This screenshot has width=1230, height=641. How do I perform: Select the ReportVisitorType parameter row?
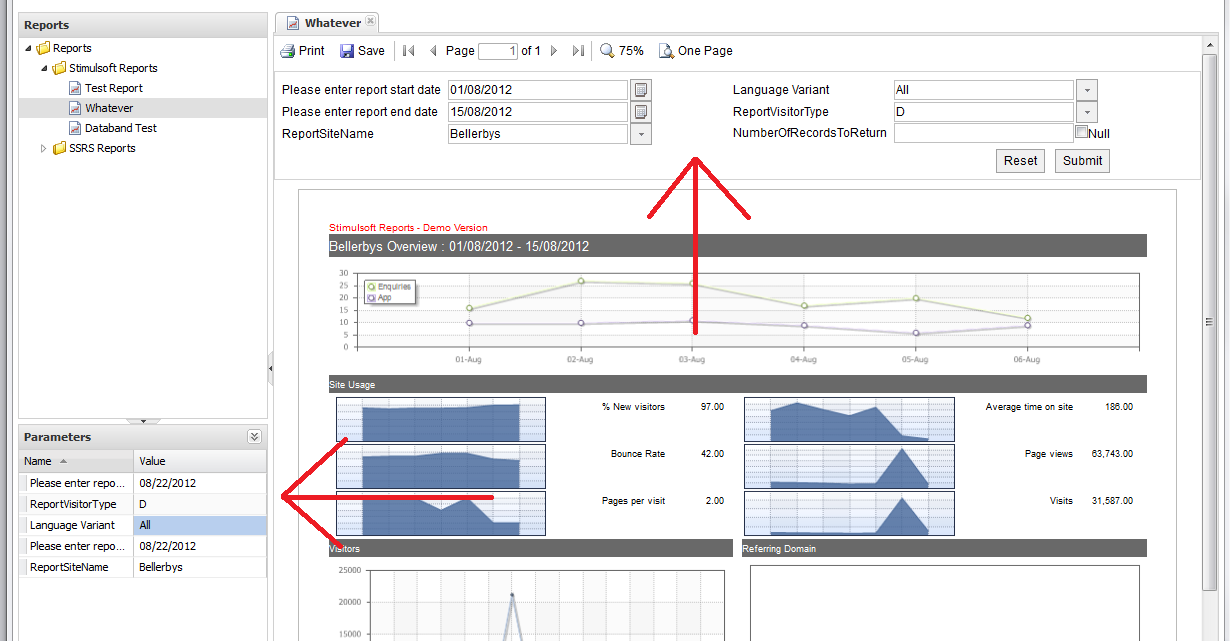(x=143, y=504)
